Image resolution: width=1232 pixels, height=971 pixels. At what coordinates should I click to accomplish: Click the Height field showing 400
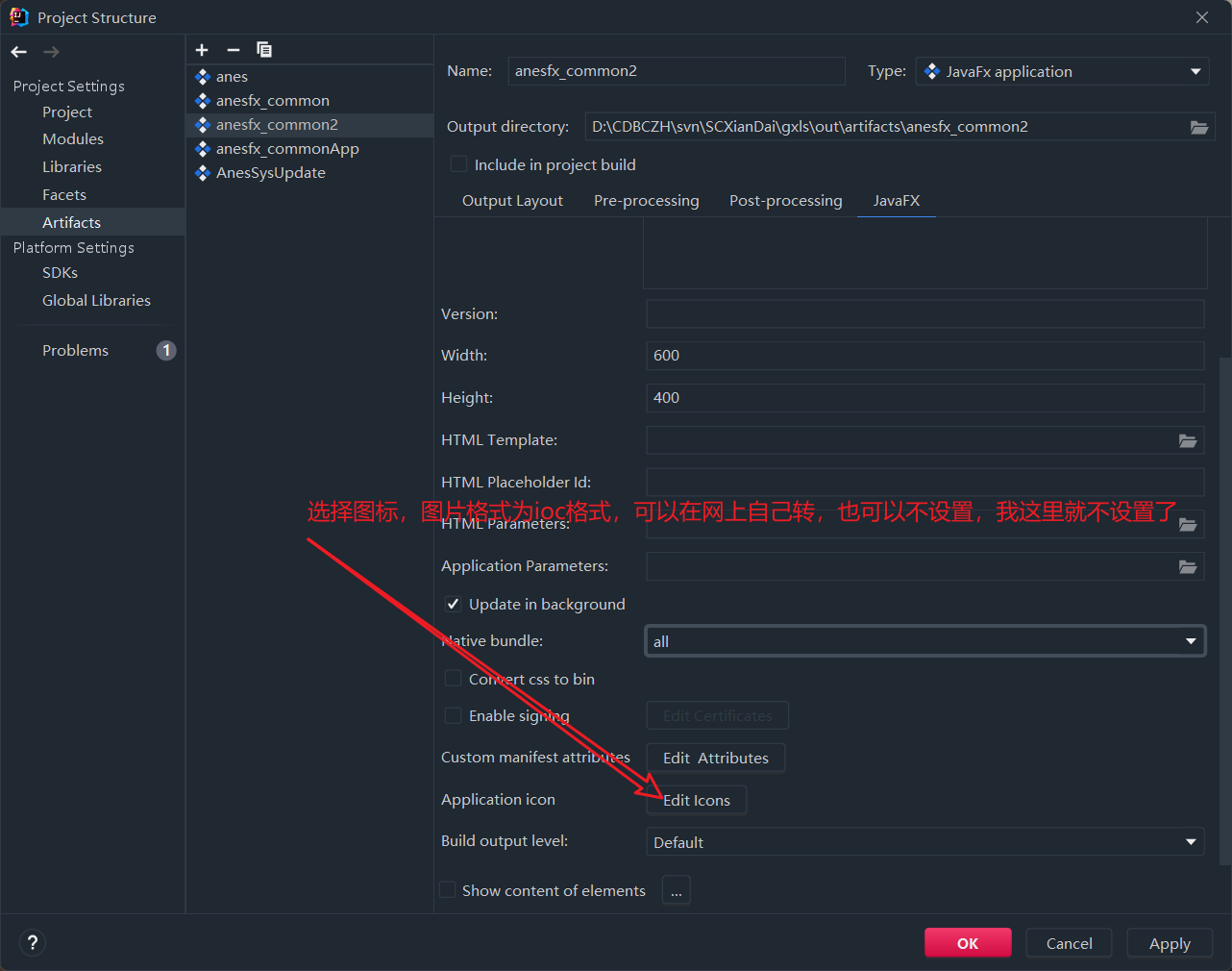(924, 398)
